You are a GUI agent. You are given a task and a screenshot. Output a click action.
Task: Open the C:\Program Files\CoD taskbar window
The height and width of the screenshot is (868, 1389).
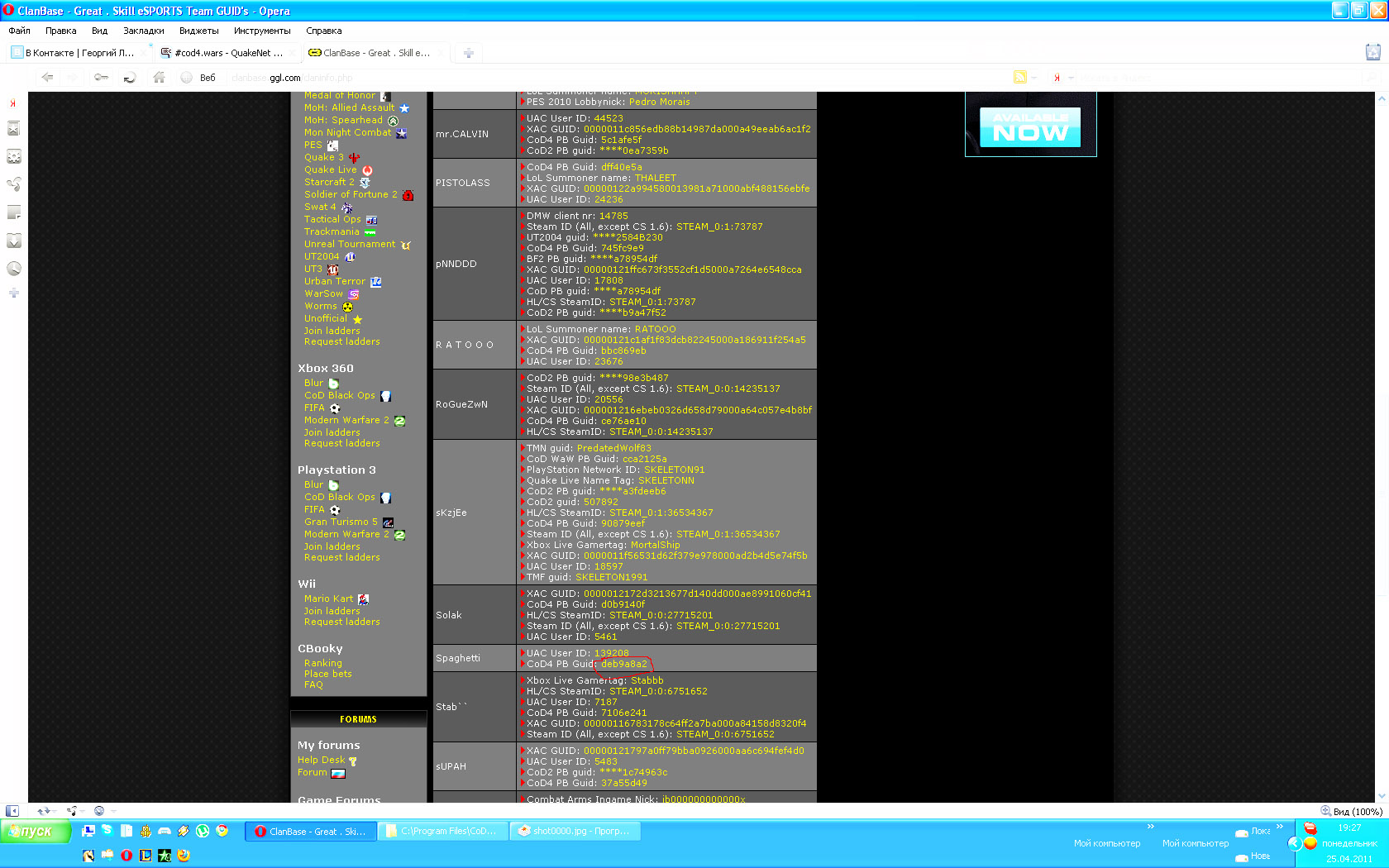tap(442, 832)
